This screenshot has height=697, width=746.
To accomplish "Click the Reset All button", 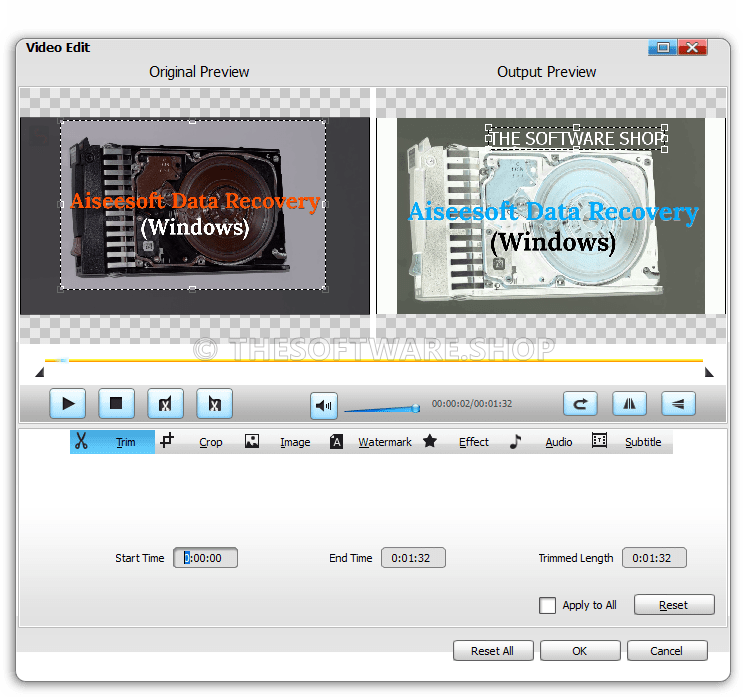I will pos(493,650).
